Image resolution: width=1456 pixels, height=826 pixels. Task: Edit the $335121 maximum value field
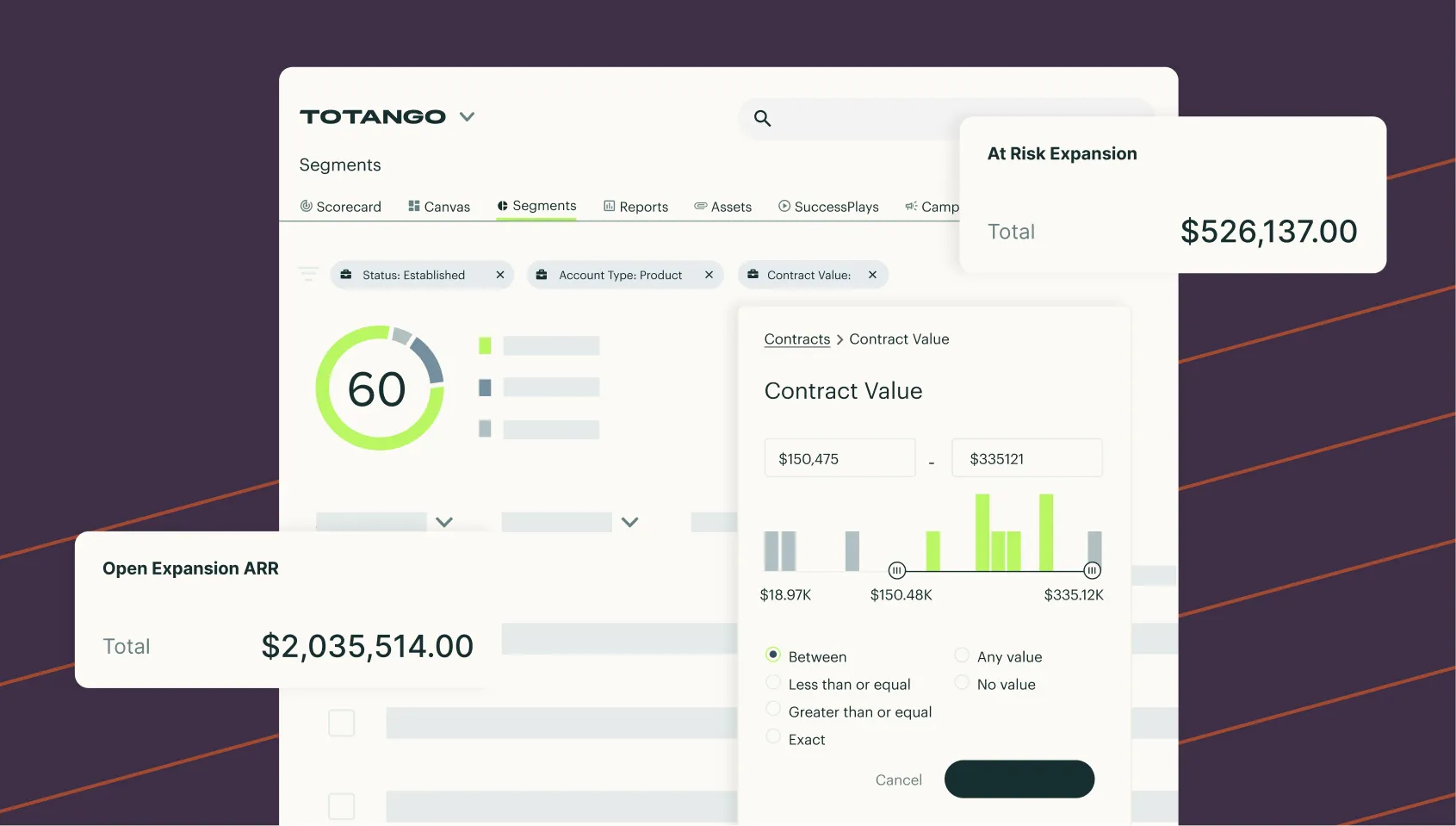(x=1026, y=458)
